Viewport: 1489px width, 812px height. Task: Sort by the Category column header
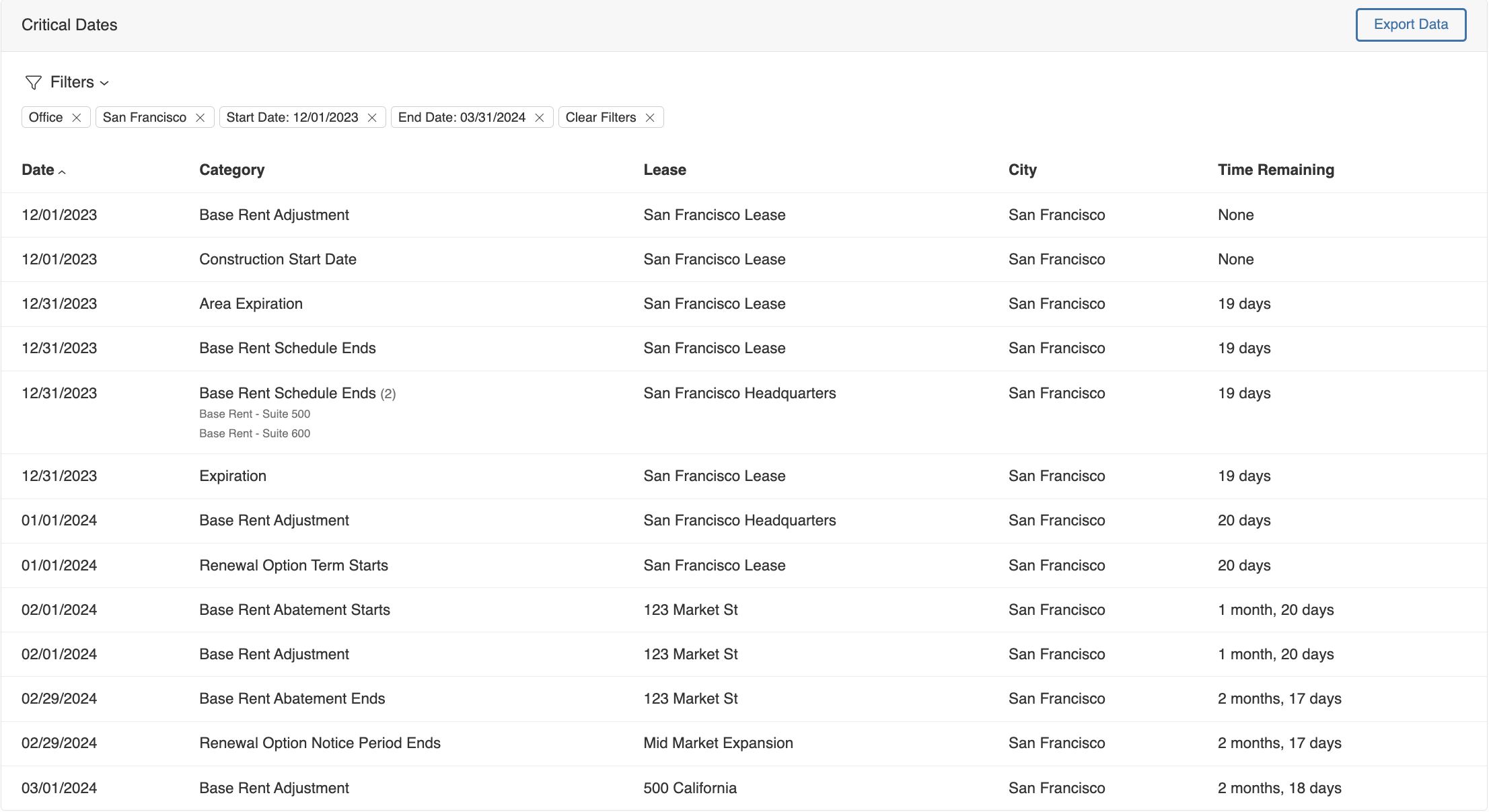click(231, 170)
